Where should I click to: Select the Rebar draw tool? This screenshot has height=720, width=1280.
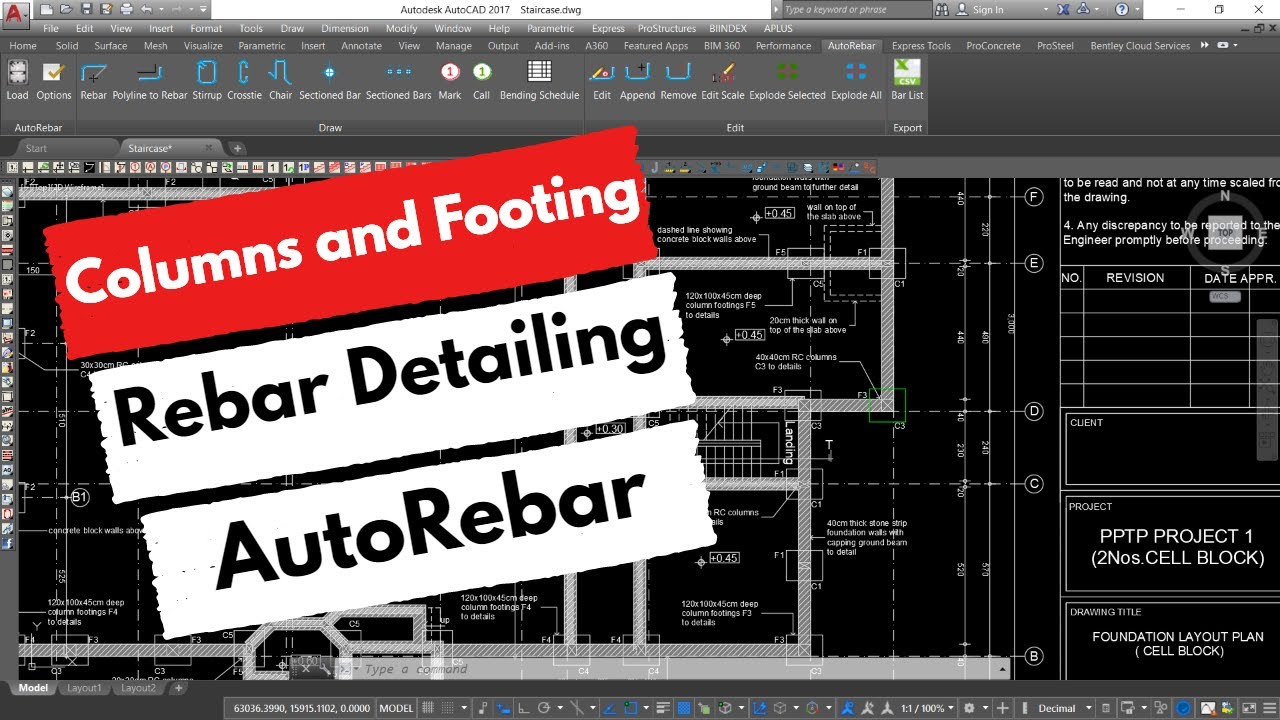pos(93,79)
